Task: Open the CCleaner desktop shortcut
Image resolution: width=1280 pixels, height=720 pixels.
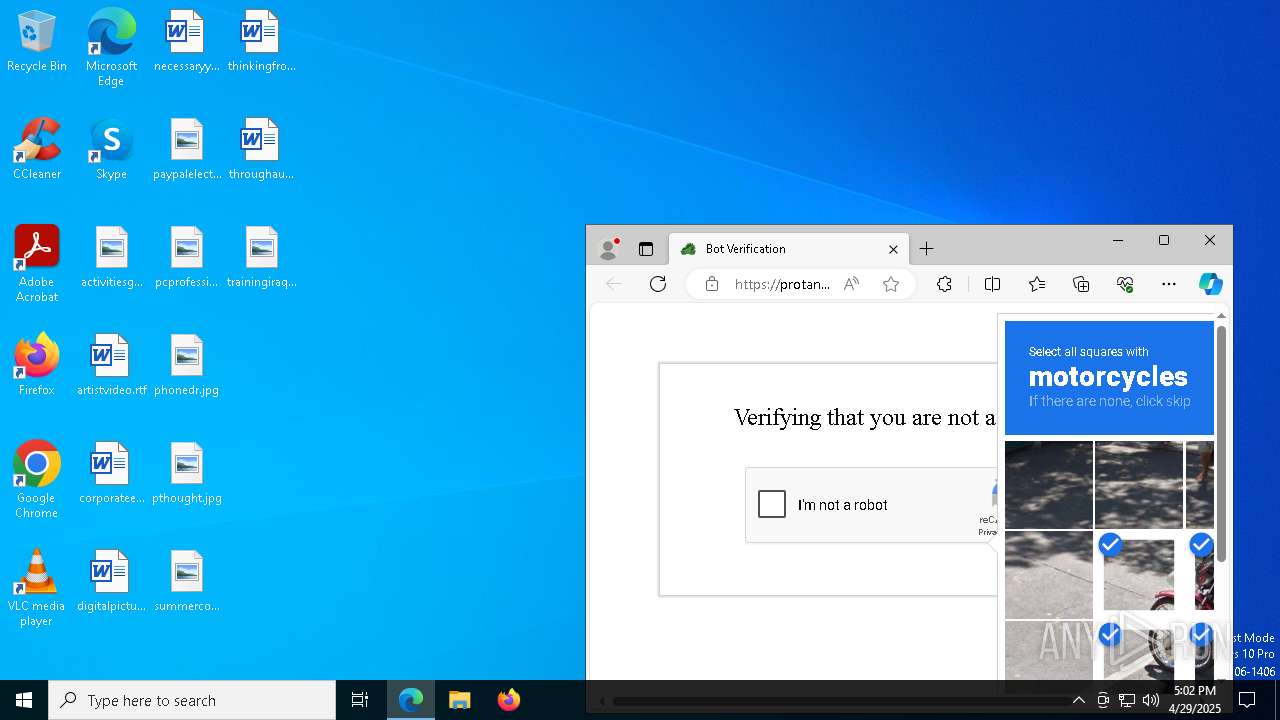Action: point(37,150)
